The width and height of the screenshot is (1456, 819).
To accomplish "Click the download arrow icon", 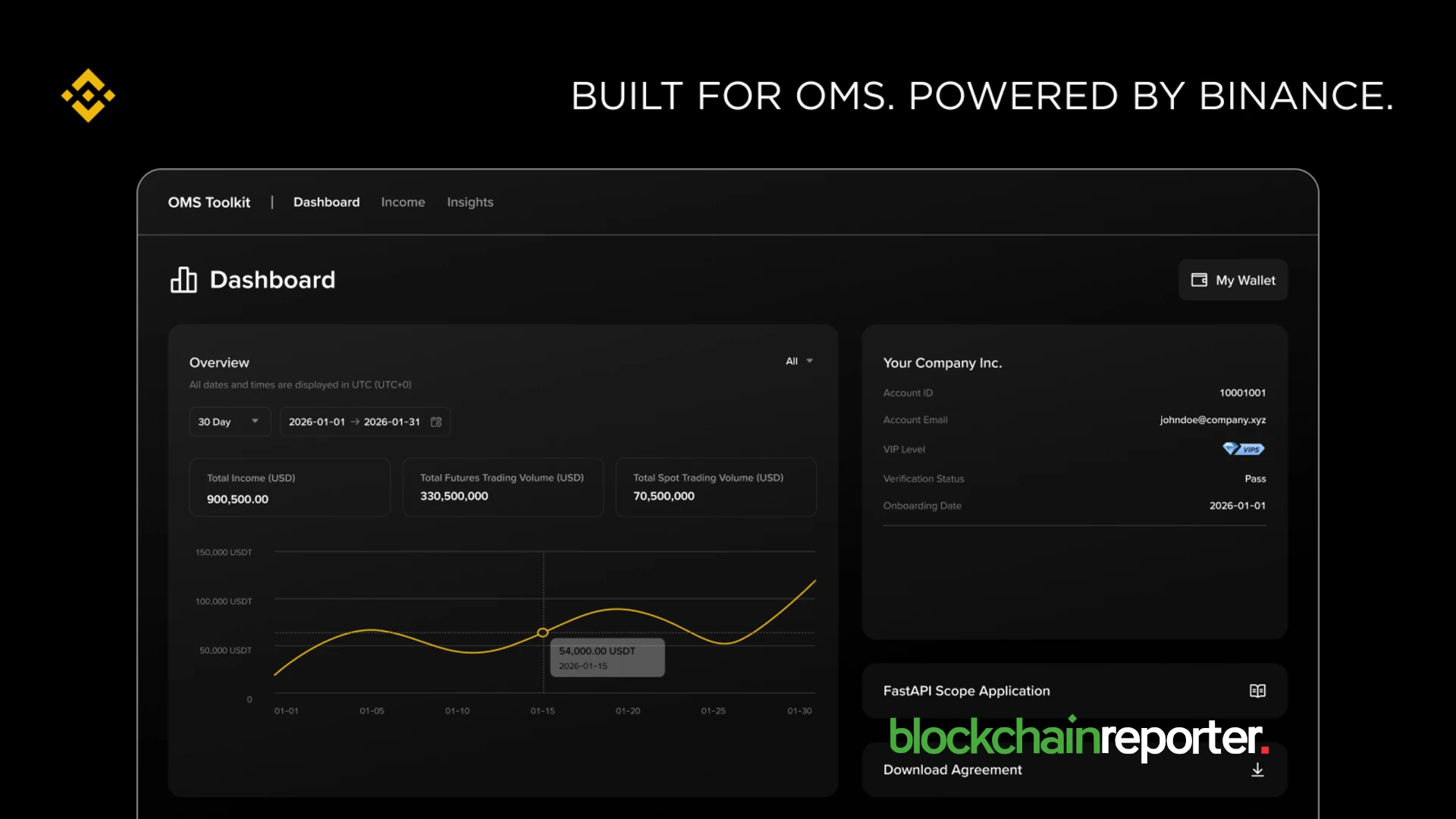I will [x=1257, y=770].
